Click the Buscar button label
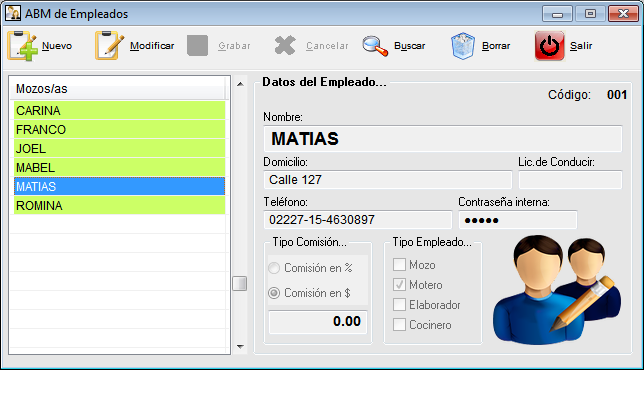The image size is (644, 400). point(409,46)
